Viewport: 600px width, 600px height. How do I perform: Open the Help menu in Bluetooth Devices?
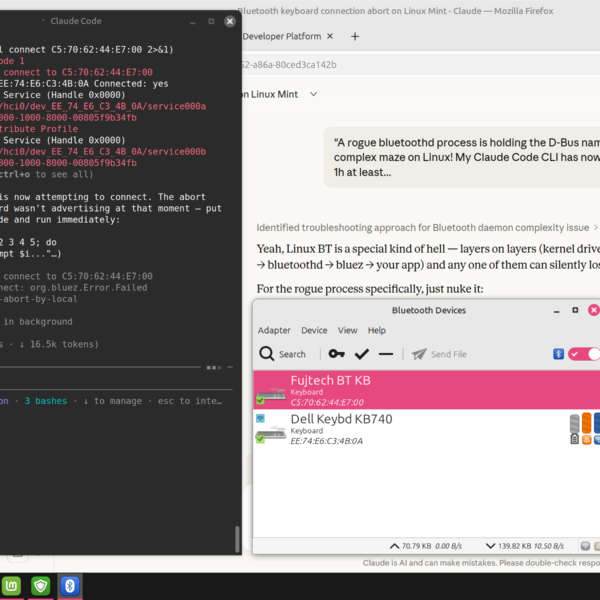pyautogui.click(x=376, y=330)
